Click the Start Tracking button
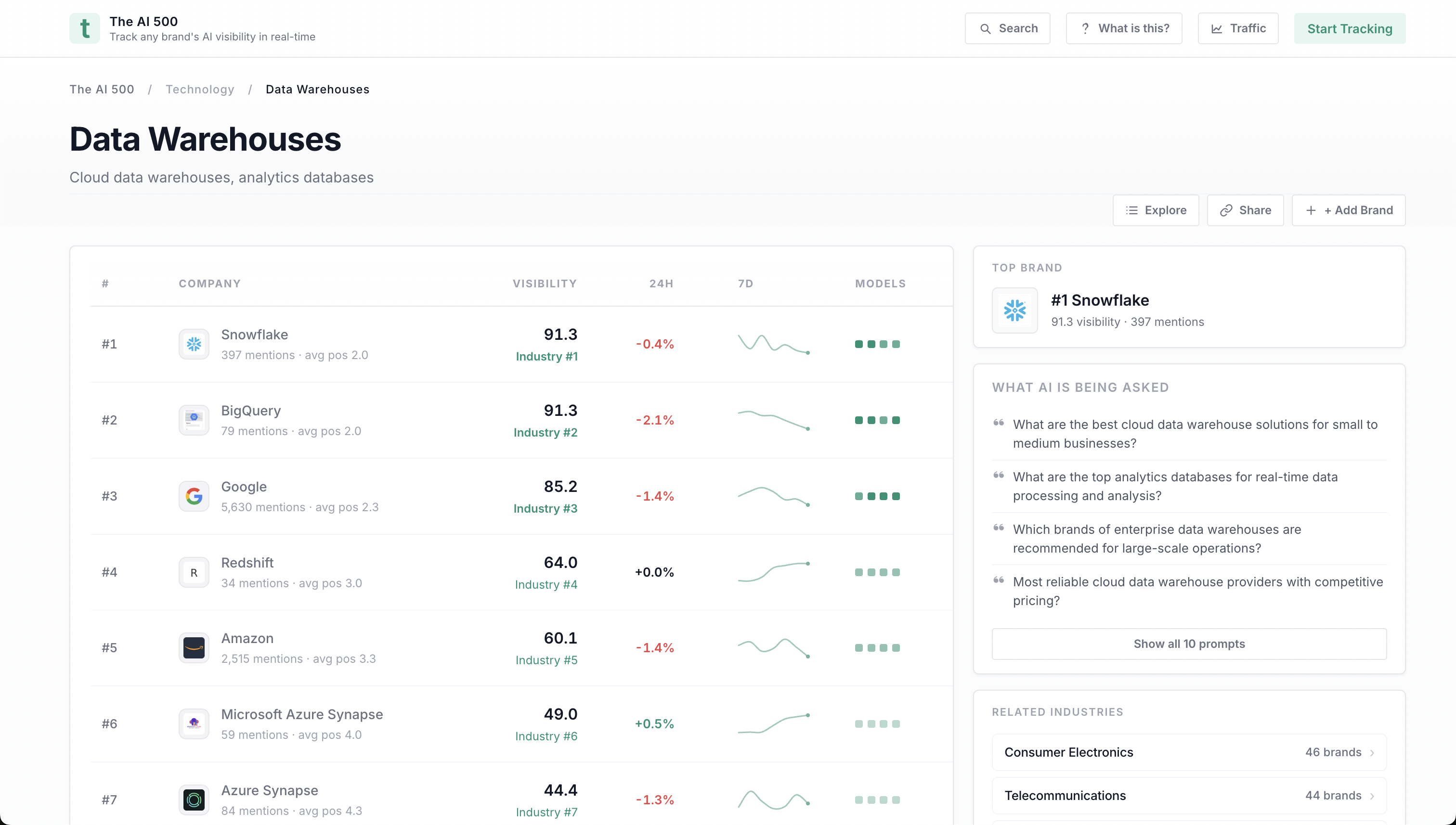This screenshot has width=1456, height=825. click(1349, 28)
